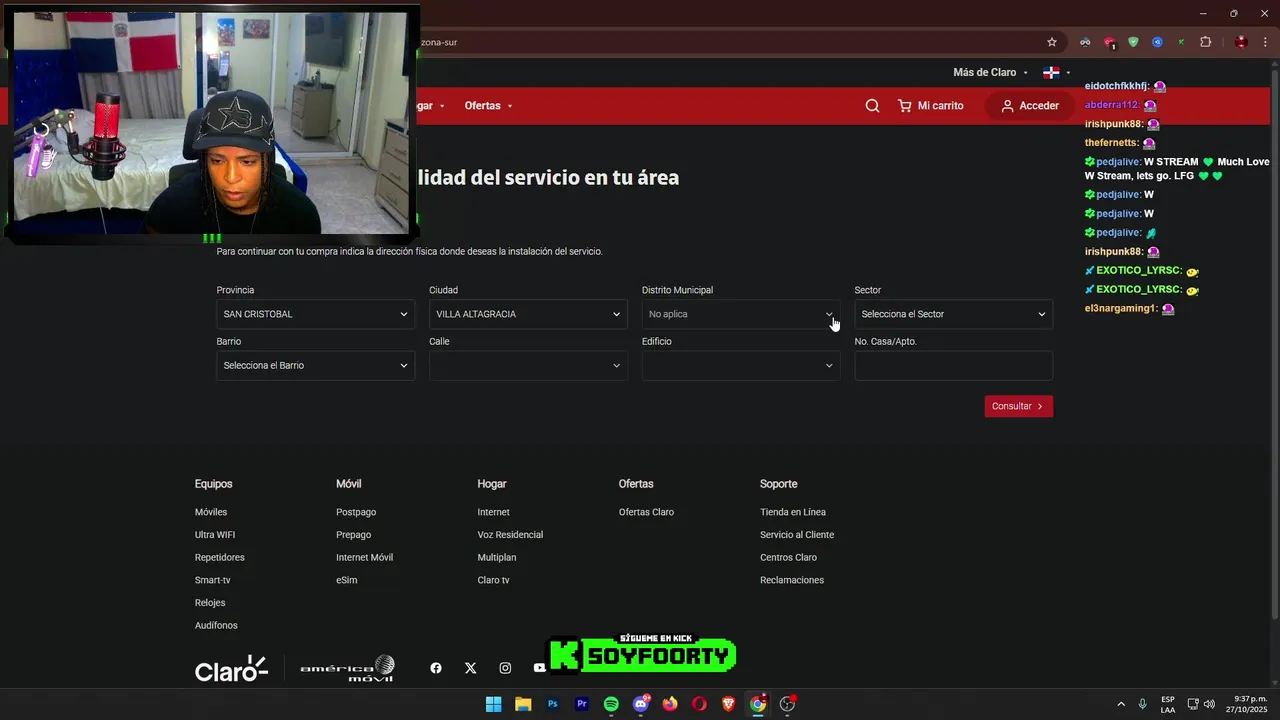
Task: Open the Dominican flag country selector
Action: pyautogui.click(x=1056, y=72)
